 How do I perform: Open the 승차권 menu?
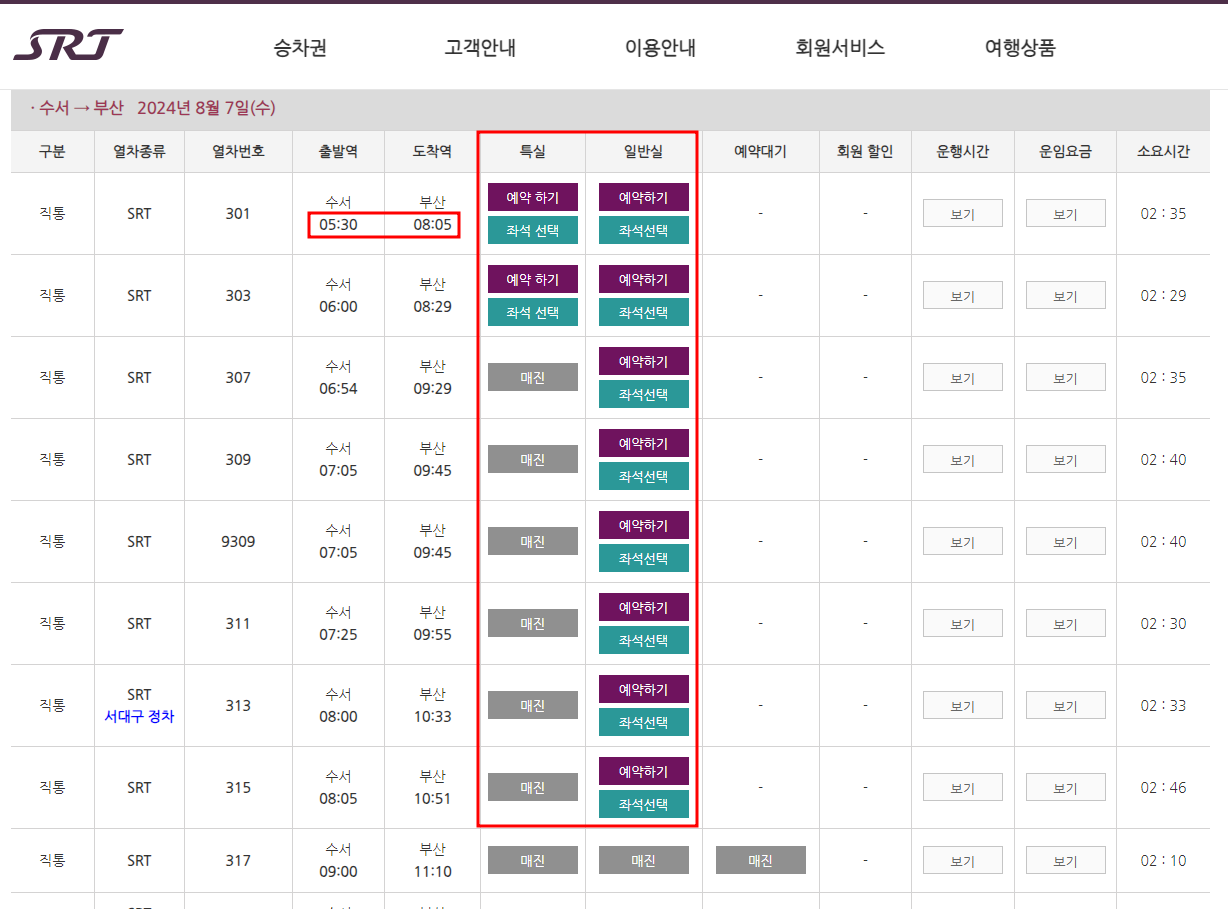click(299, 45)
